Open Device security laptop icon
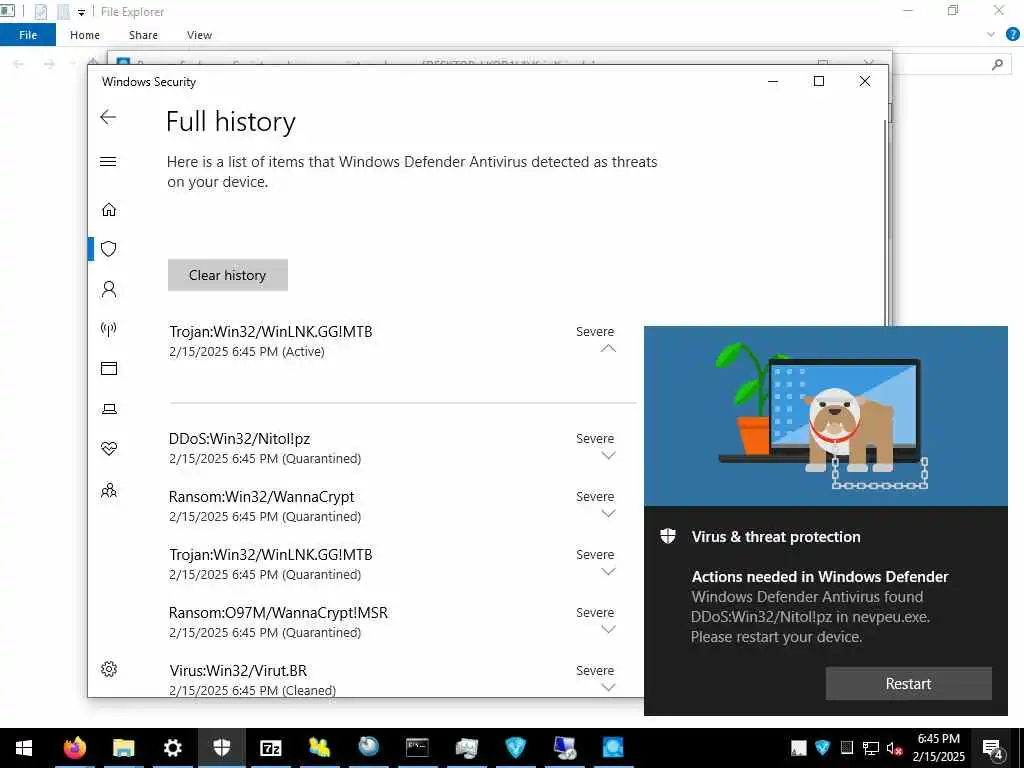This screenshot has width=1024, height=768. pos(109,409)
